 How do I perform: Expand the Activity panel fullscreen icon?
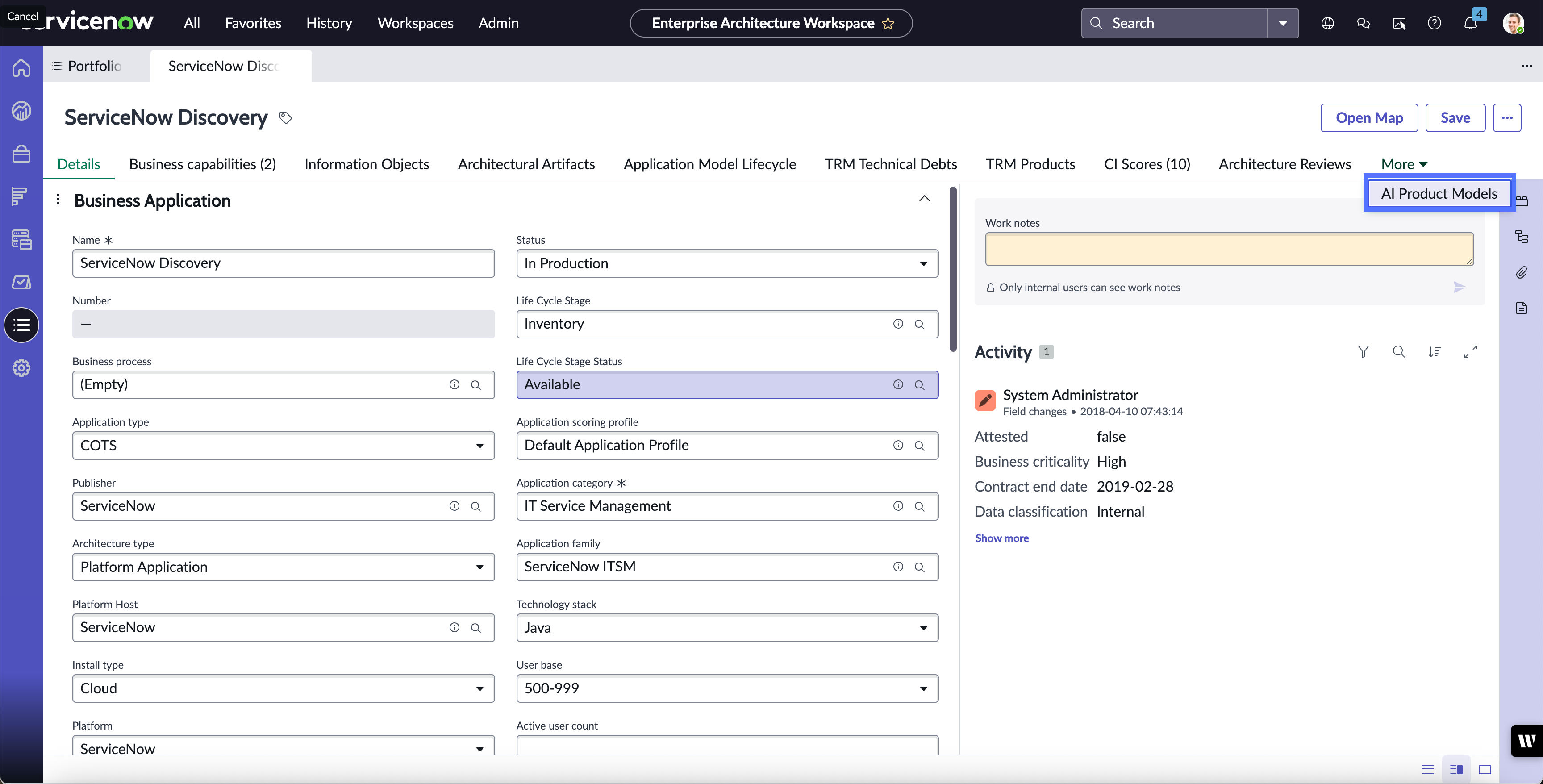pyautogui.click(x=1471, y=351)
